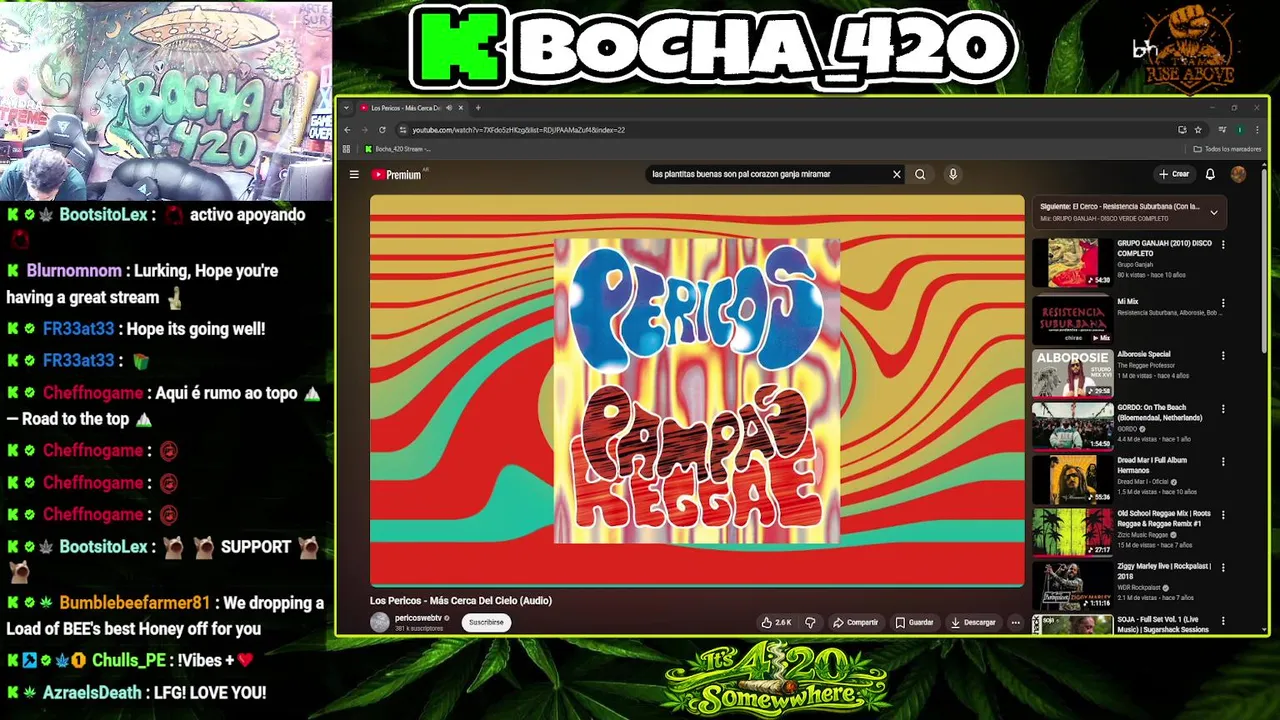The width and height of the screenshot is (1280, 720).
Task: Click The Reggae Professor channel name
Action: click(x=1147, y=365)
